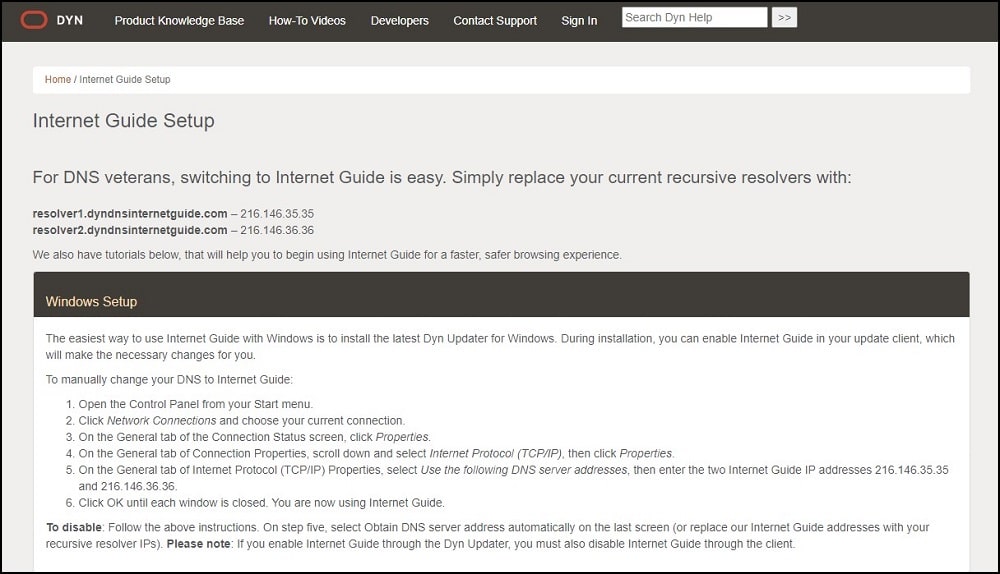
Task: Click resolver2.dyndnsinternetguide.com text
Action: click(x=130, y=230)
